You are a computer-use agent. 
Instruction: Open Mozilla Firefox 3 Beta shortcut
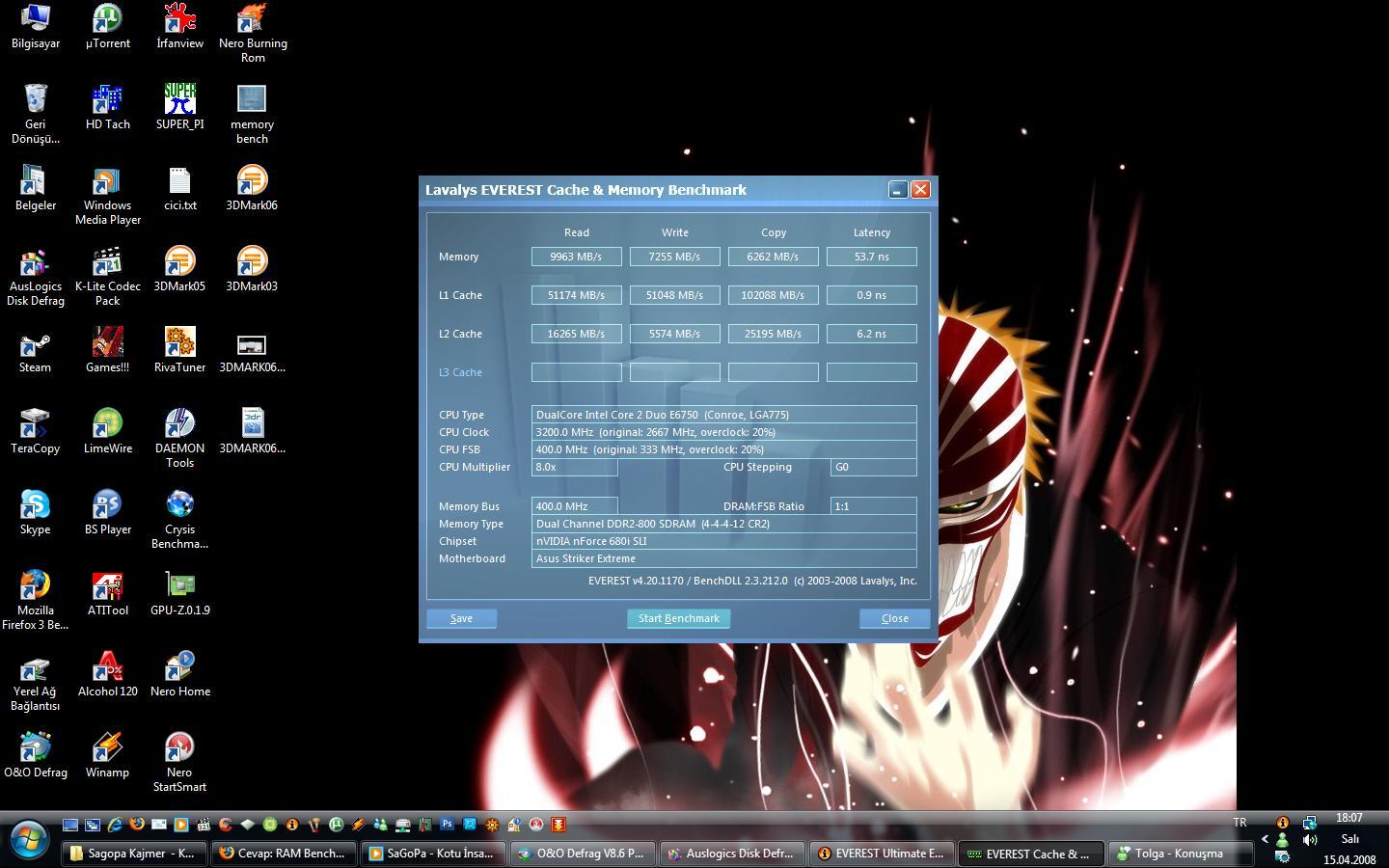[x=36, y=600]
